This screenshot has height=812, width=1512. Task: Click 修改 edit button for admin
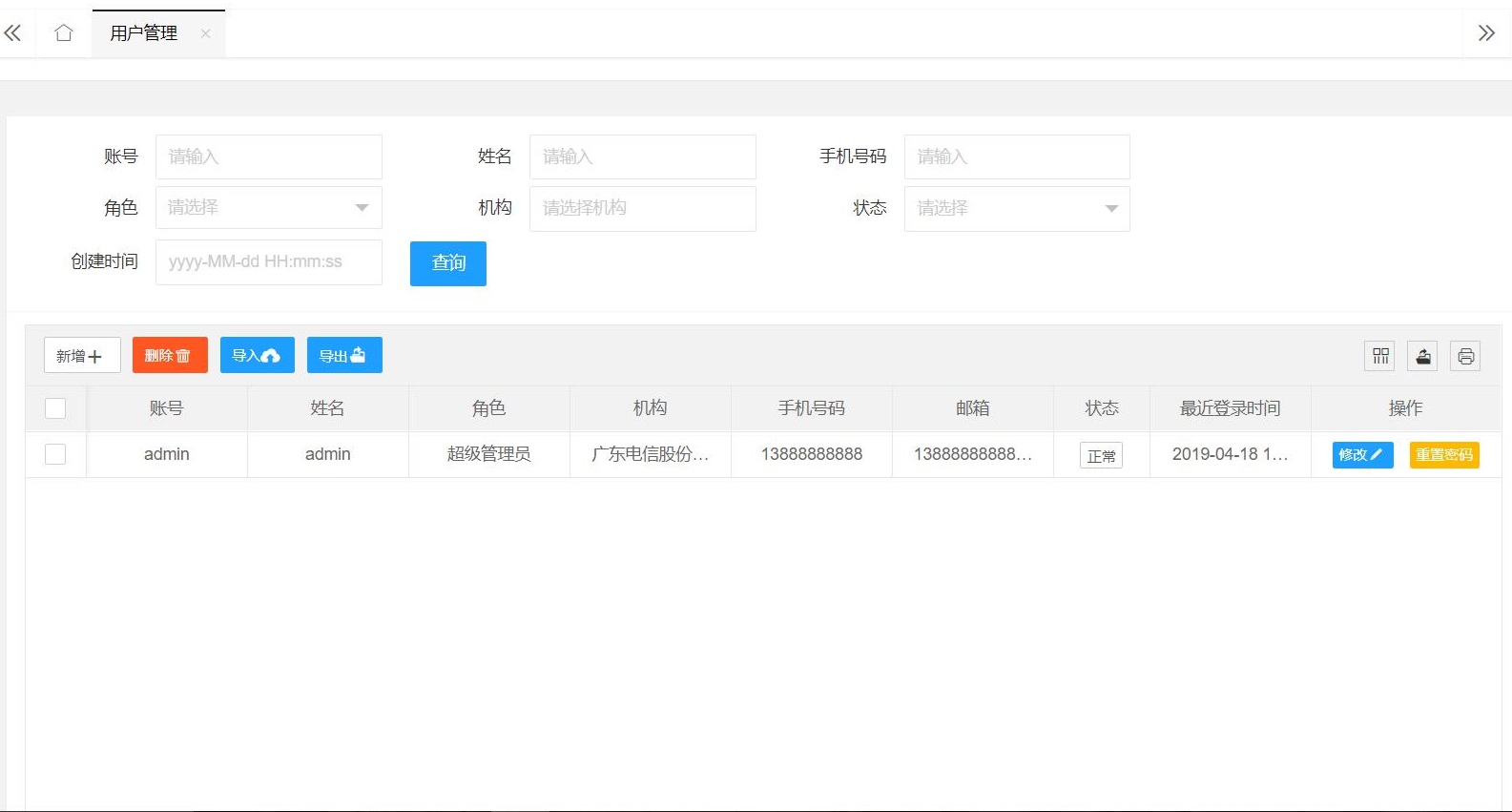(1362, 455)
